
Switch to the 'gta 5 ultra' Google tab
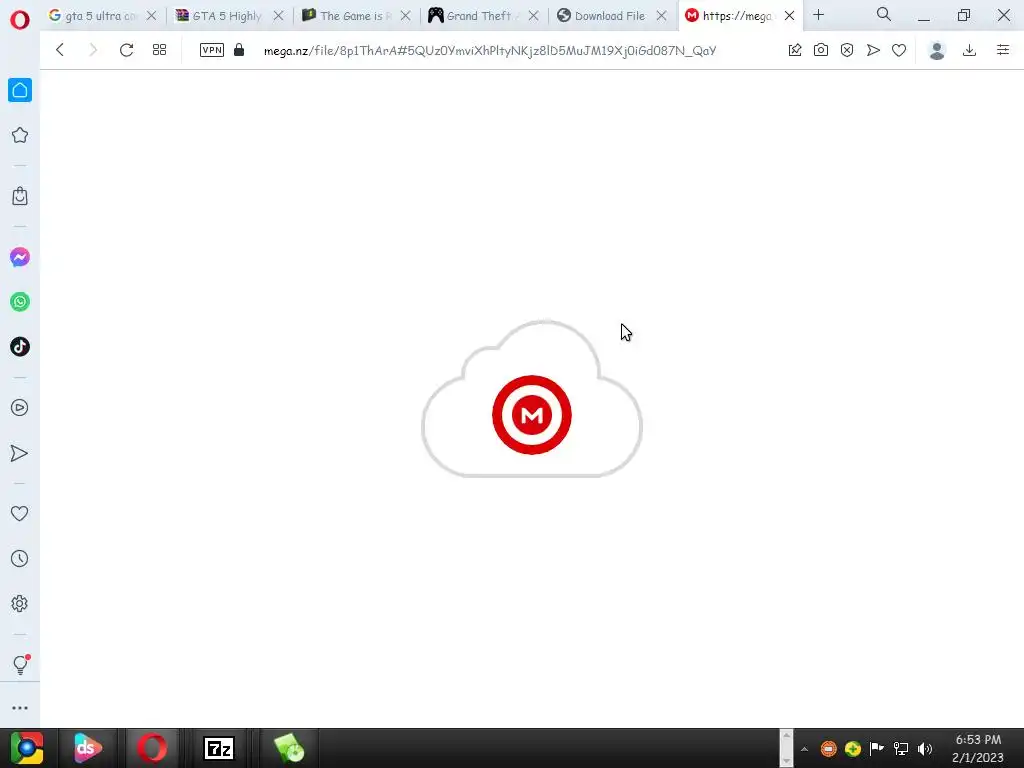coord(93,16)
